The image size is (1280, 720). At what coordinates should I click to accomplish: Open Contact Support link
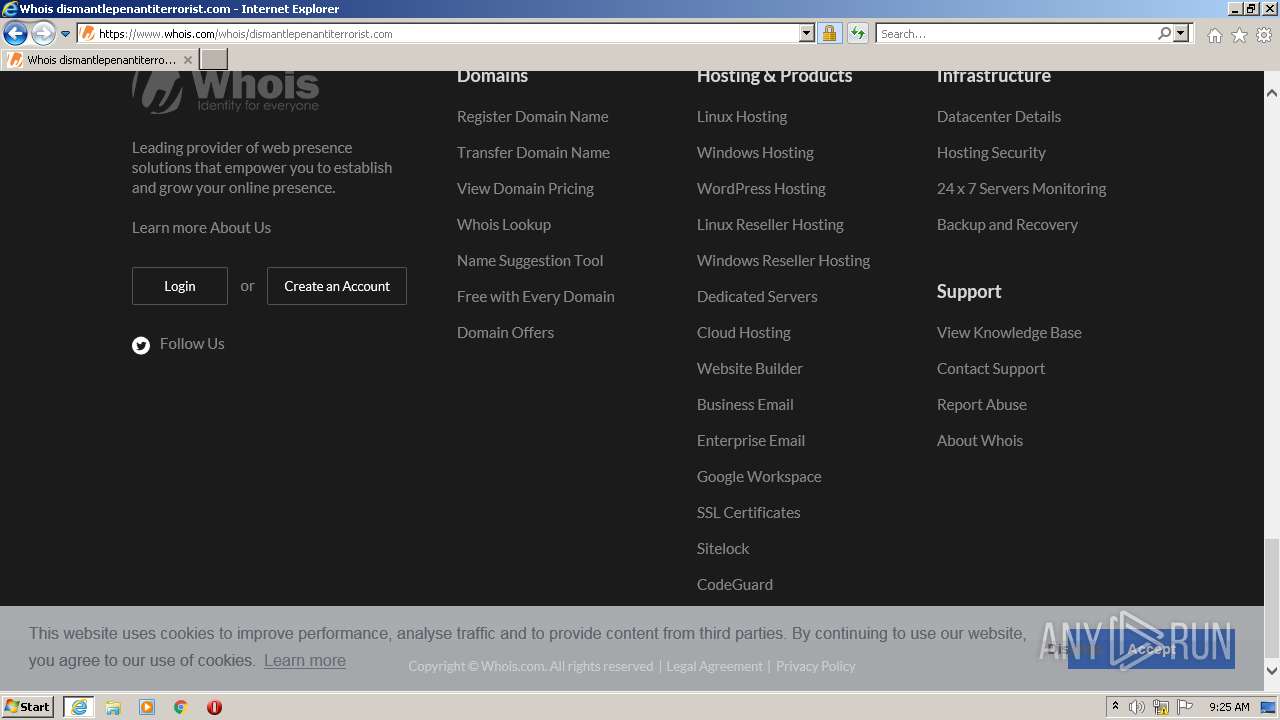tap(991, 369)
